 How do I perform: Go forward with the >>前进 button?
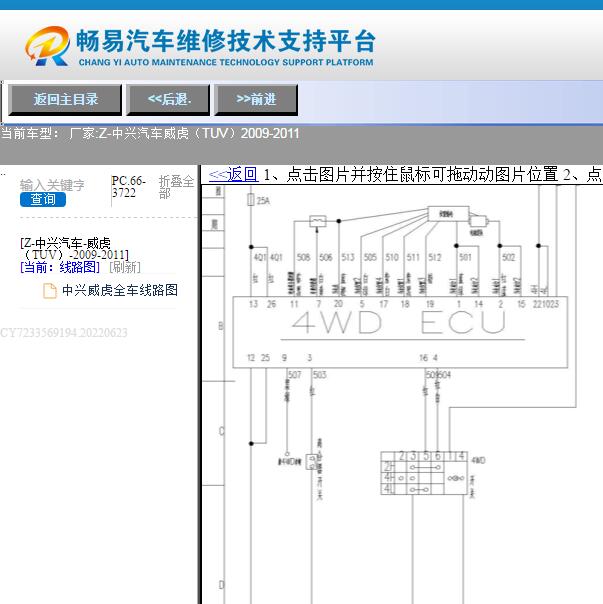coord(256,100)
